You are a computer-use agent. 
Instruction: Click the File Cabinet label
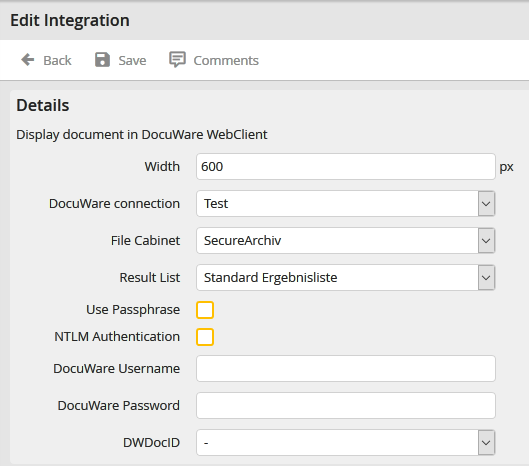[x=145, y=241]
